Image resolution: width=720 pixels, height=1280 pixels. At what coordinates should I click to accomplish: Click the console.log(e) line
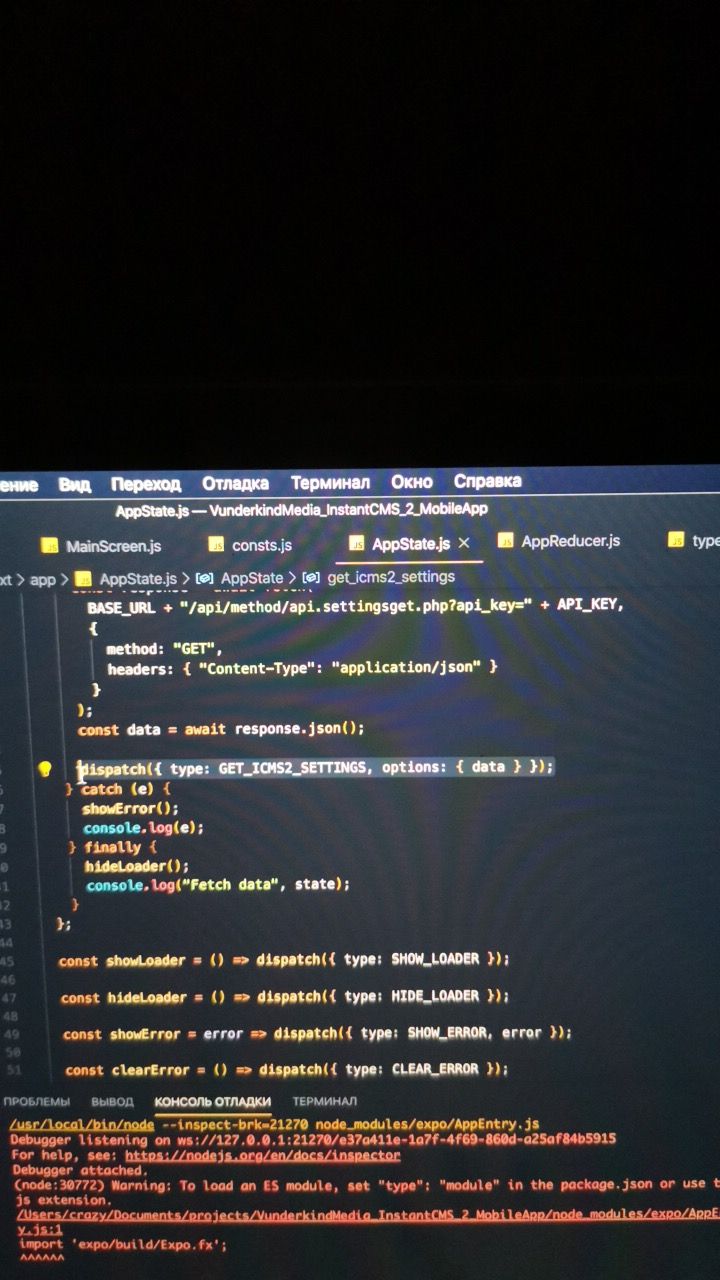144,828
